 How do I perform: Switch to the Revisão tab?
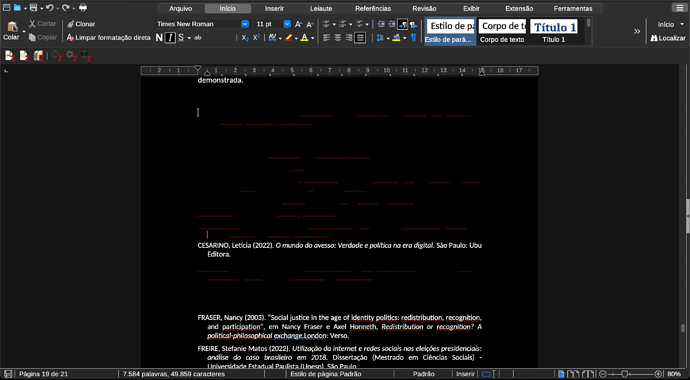point(424,8)
